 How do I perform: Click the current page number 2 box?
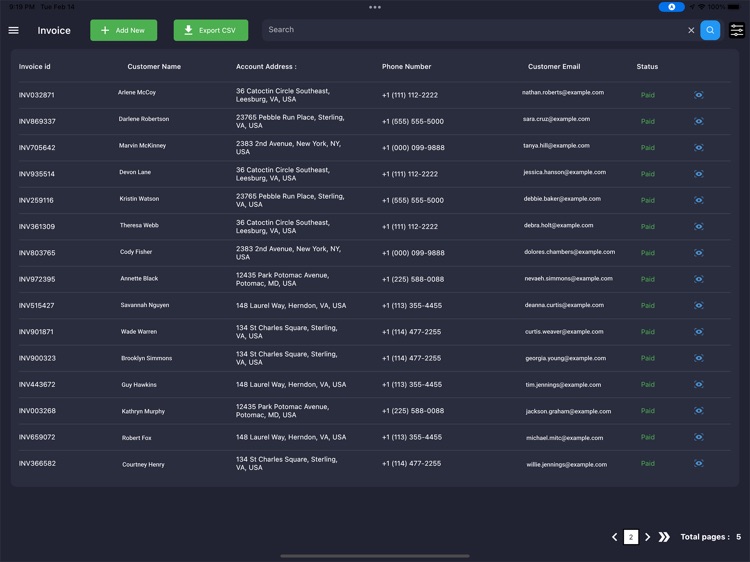click(x=631, y=537)
